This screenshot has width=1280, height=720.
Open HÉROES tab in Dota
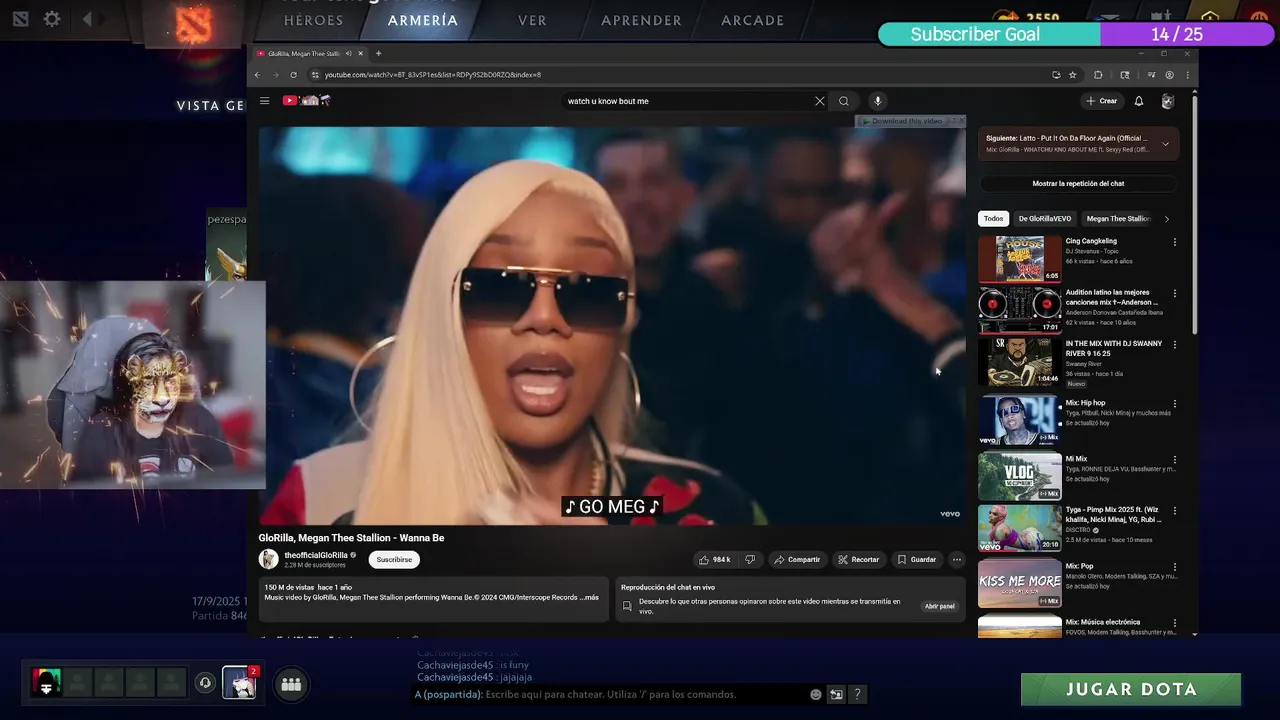point(314,20)
